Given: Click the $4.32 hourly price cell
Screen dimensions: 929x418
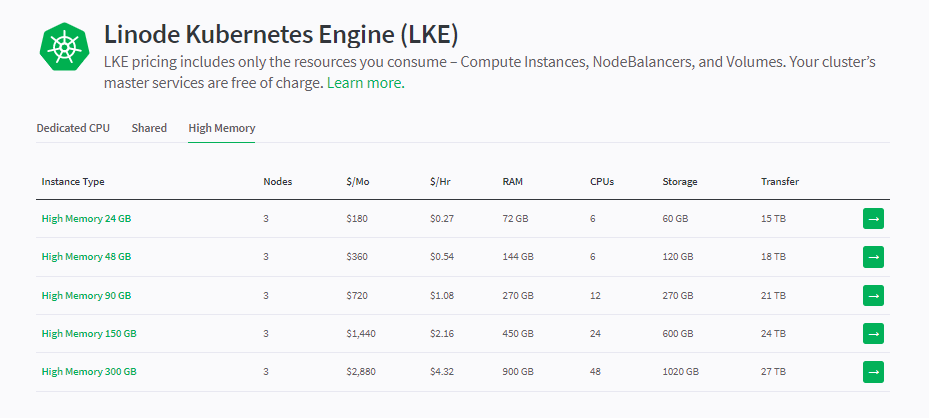Looking at the screenshot, I should [x=442, y=372].
